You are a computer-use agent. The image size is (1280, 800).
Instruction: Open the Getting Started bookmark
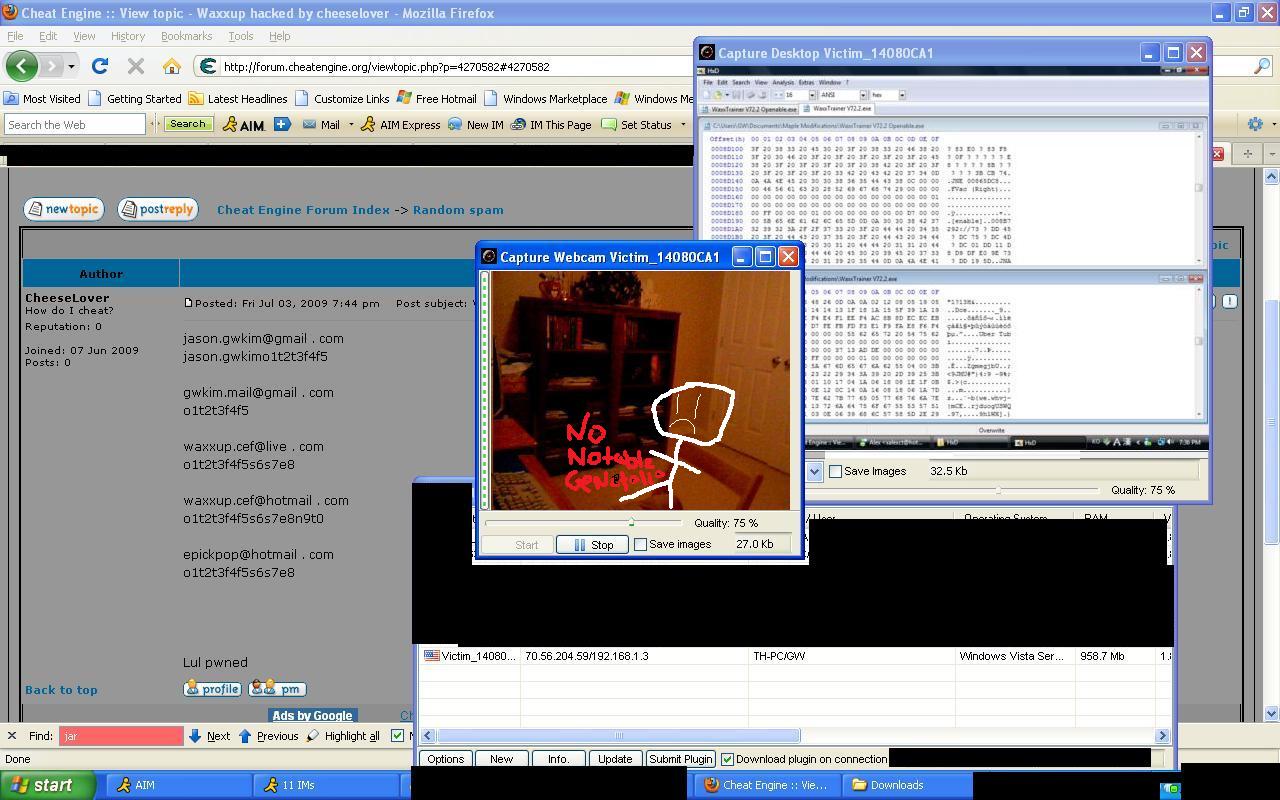pos(135,99)
